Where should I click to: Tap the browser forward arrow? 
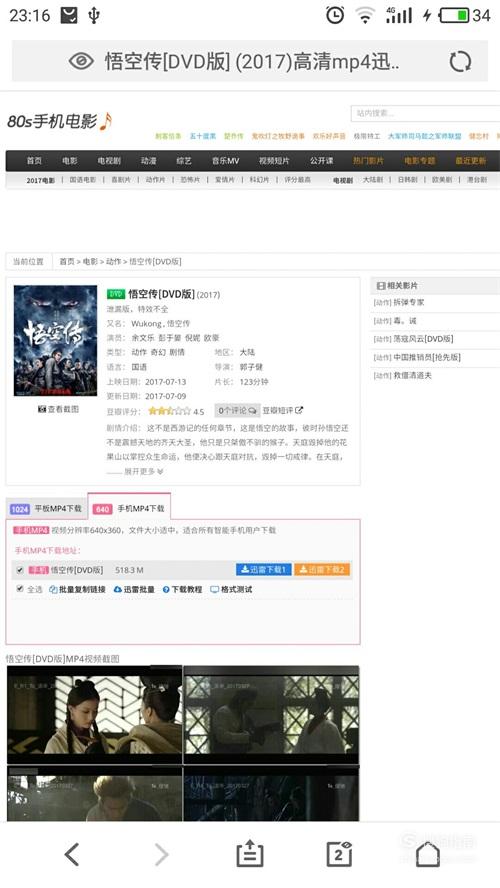161,854
